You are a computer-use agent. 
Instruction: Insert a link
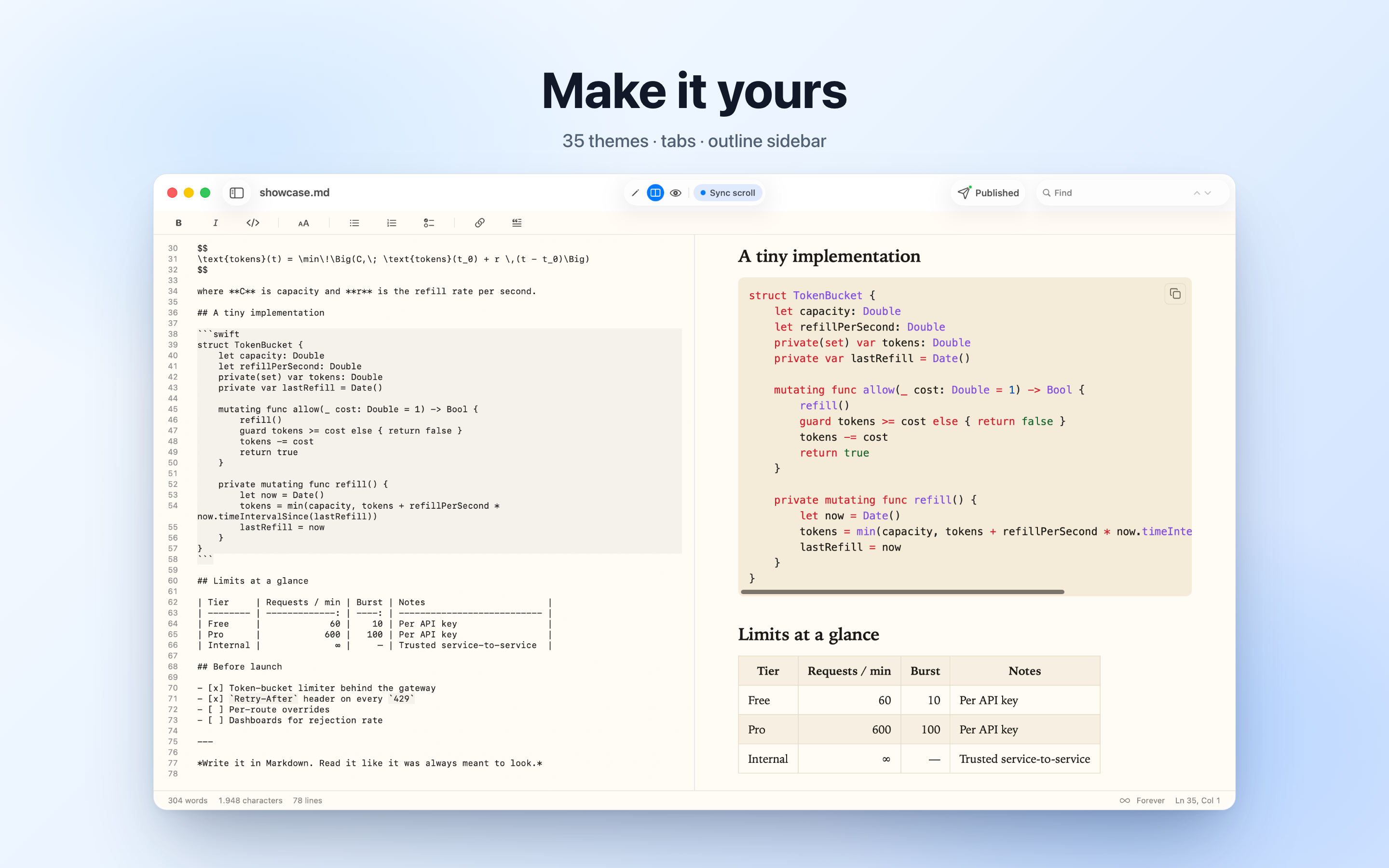coord(480,223)
